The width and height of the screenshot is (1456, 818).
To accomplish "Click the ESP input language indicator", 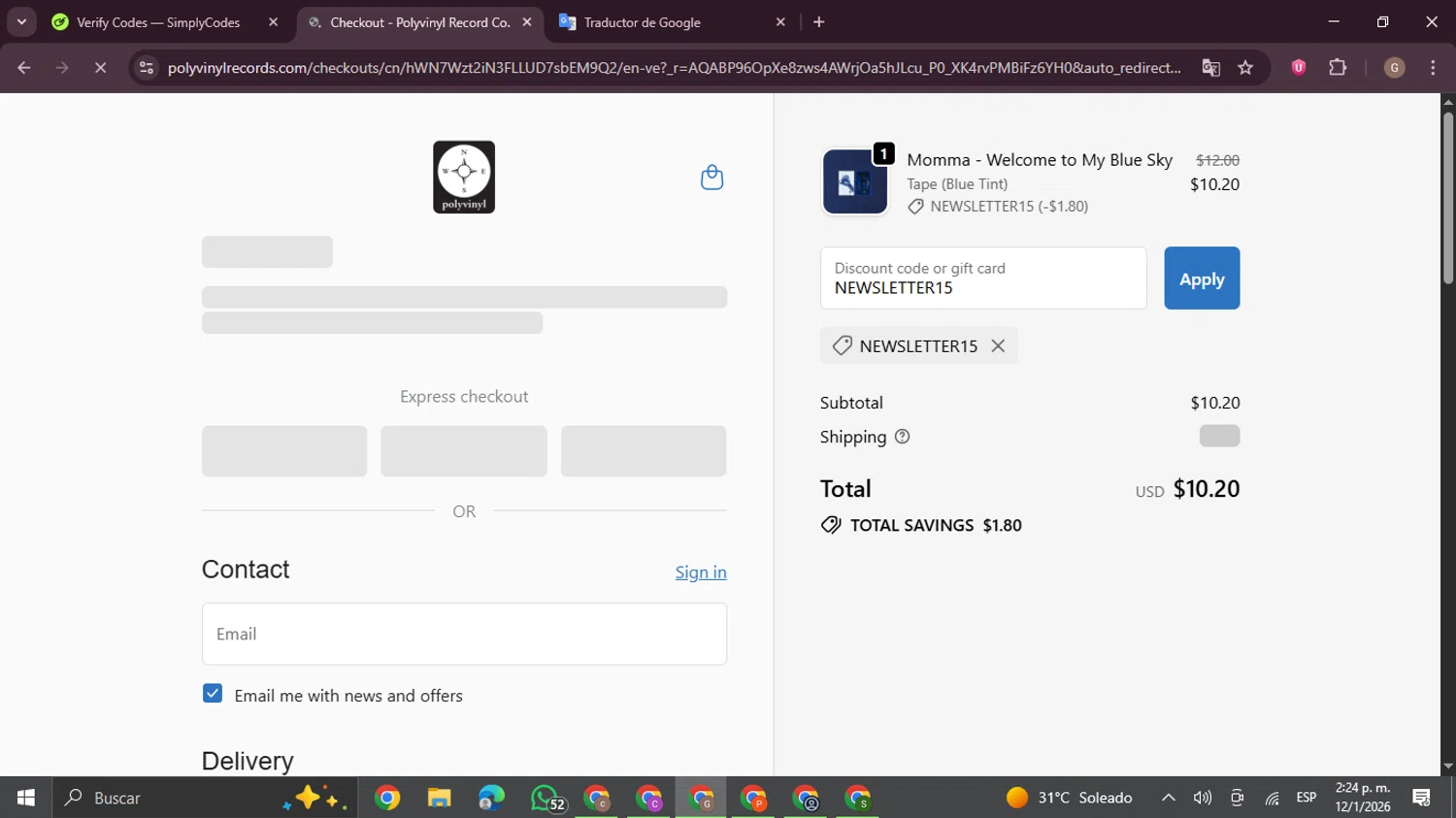I will [x=1307, y=798].
